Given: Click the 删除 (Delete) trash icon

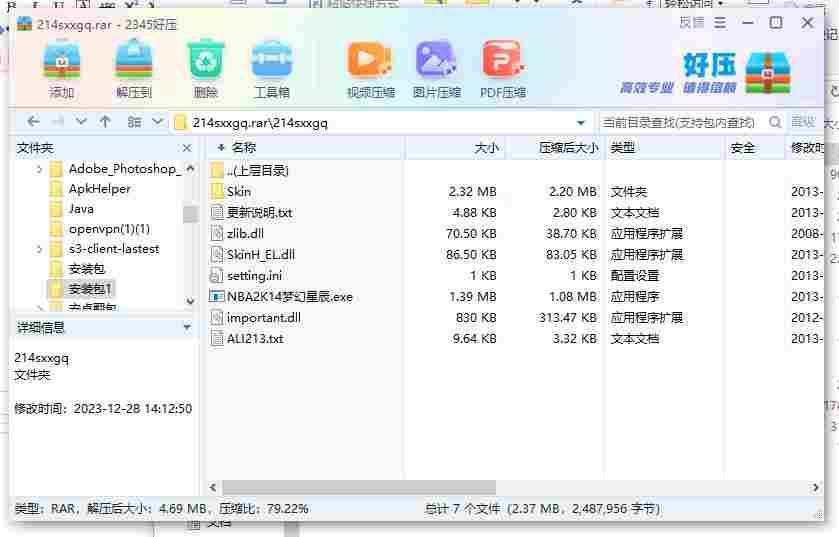Looking at the screenshot, I should pos(205,70).
